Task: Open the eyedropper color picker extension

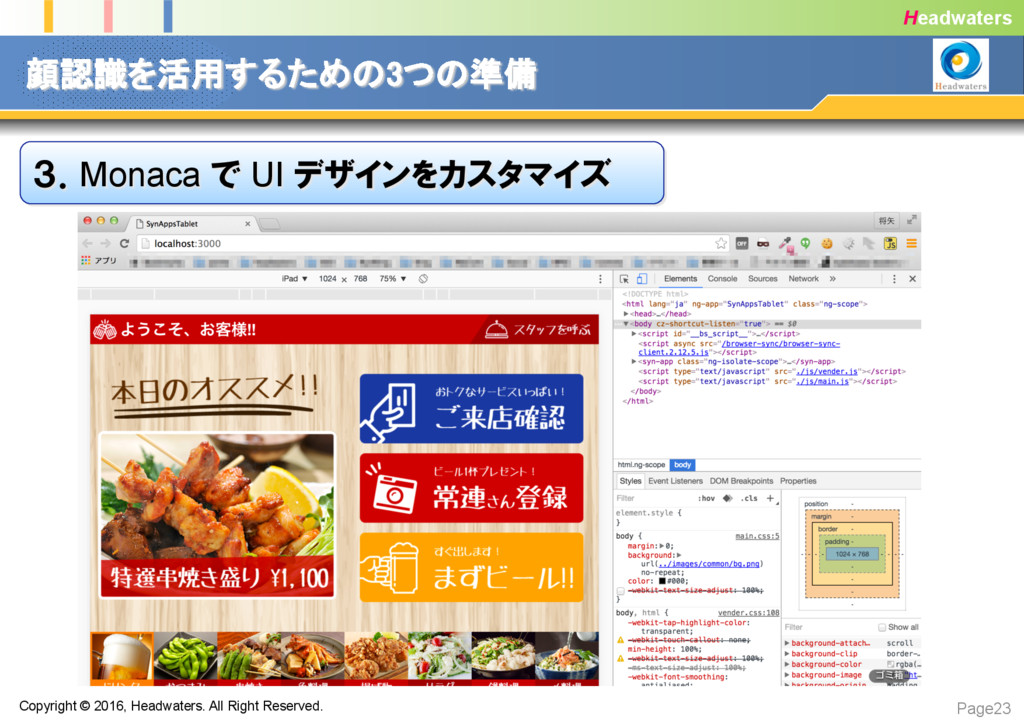Action: pos(785,245)
